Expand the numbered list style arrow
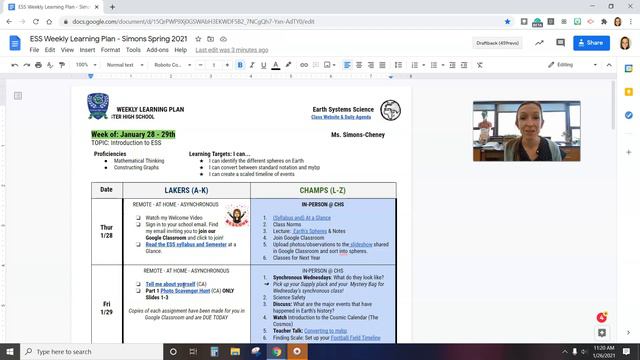640x360 pixels. pos(424,65)
